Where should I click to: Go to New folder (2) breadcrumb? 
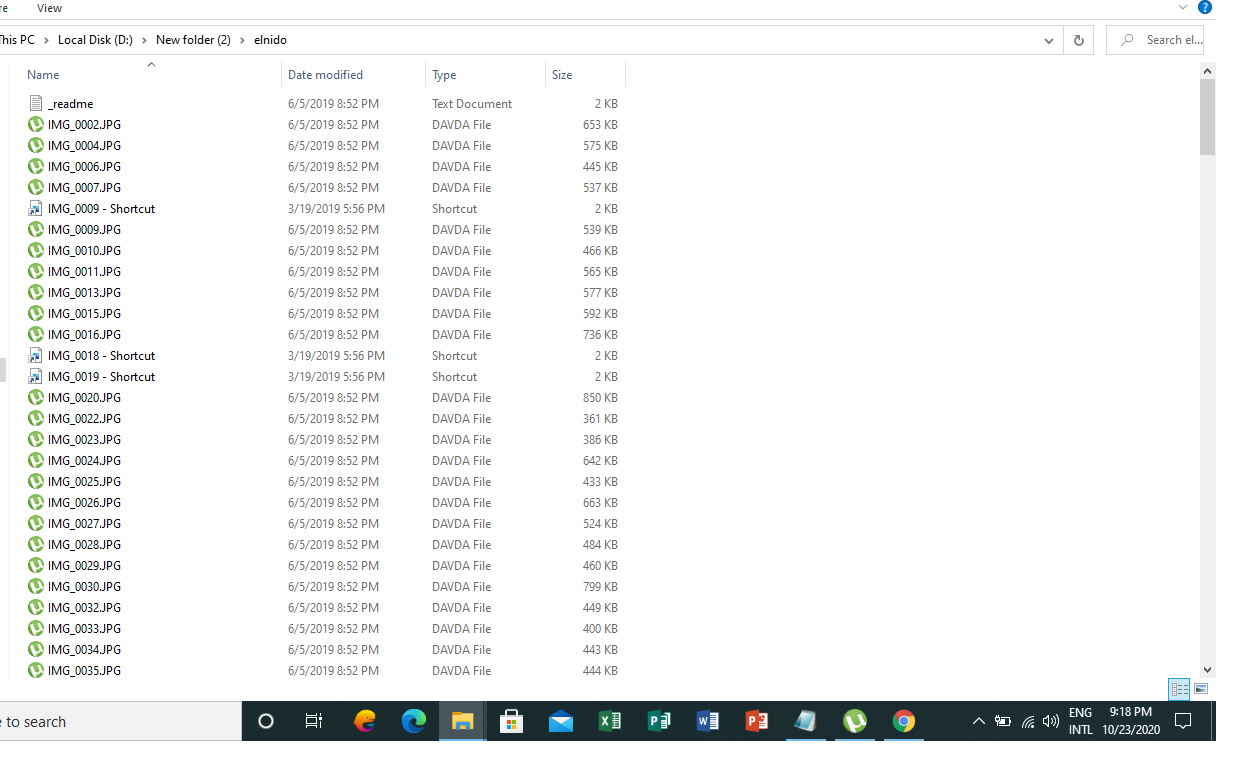click(193, 40)
